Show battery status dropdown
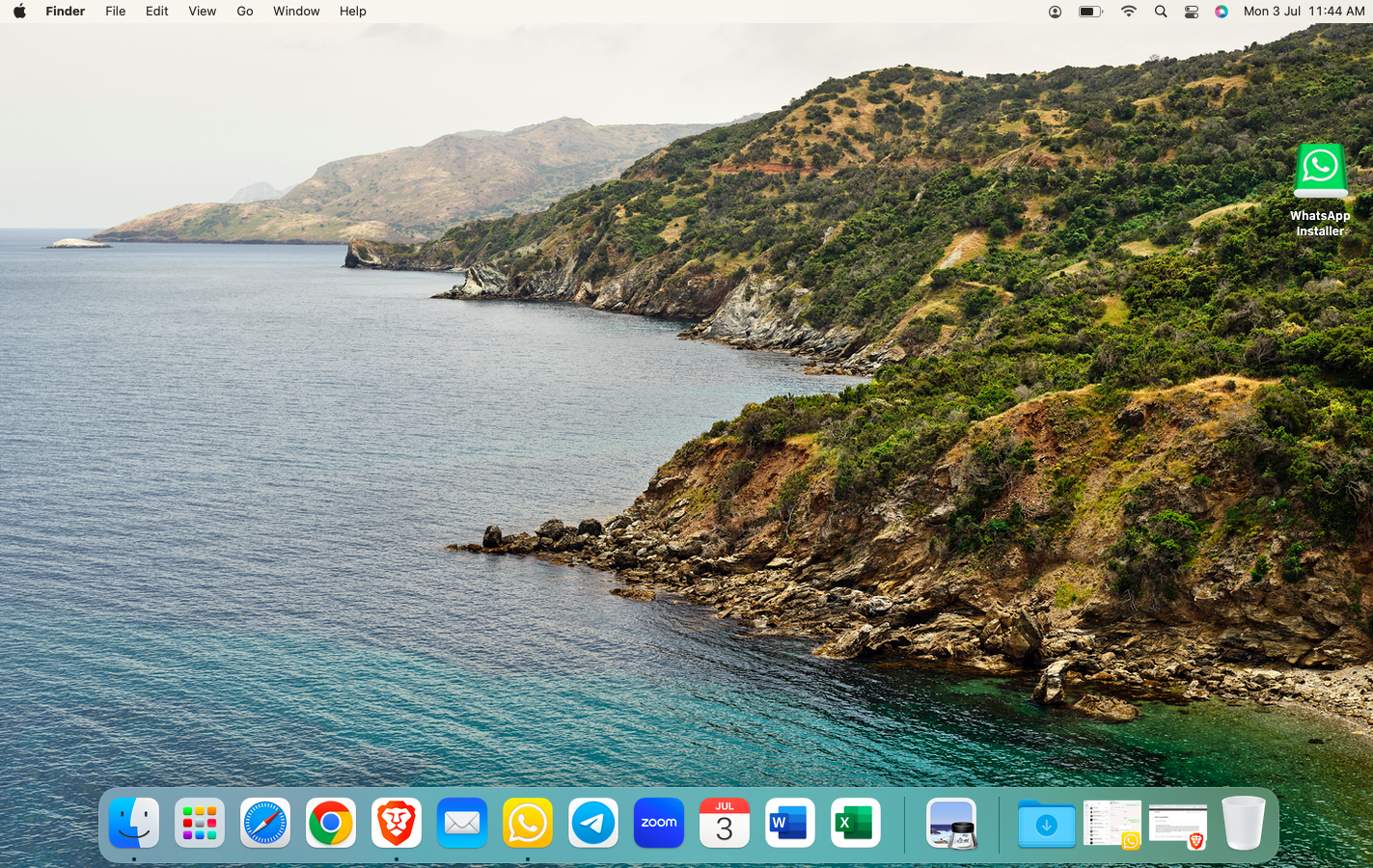The height and width of the screenshot is (868, 1373). click(x=1090, y=12)
